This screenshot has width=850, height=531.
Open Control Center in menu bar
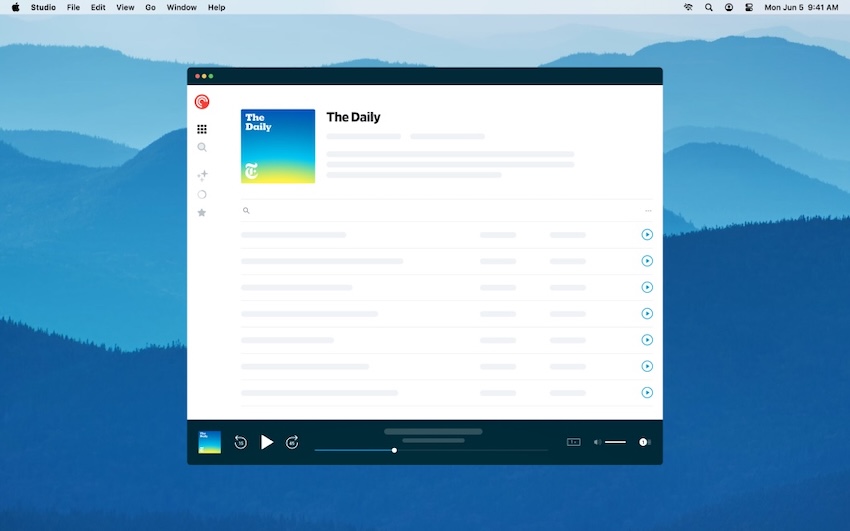(x=749, y=7)
